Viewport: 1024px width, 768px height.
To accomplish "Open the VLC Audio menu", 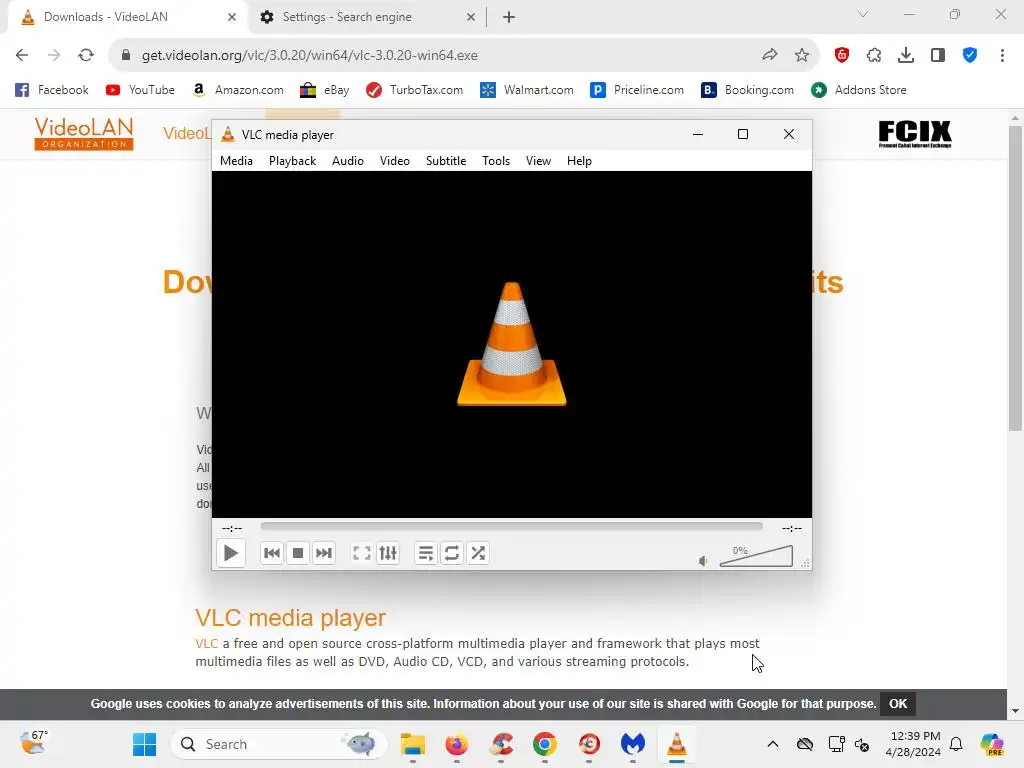I will [347, 161].
